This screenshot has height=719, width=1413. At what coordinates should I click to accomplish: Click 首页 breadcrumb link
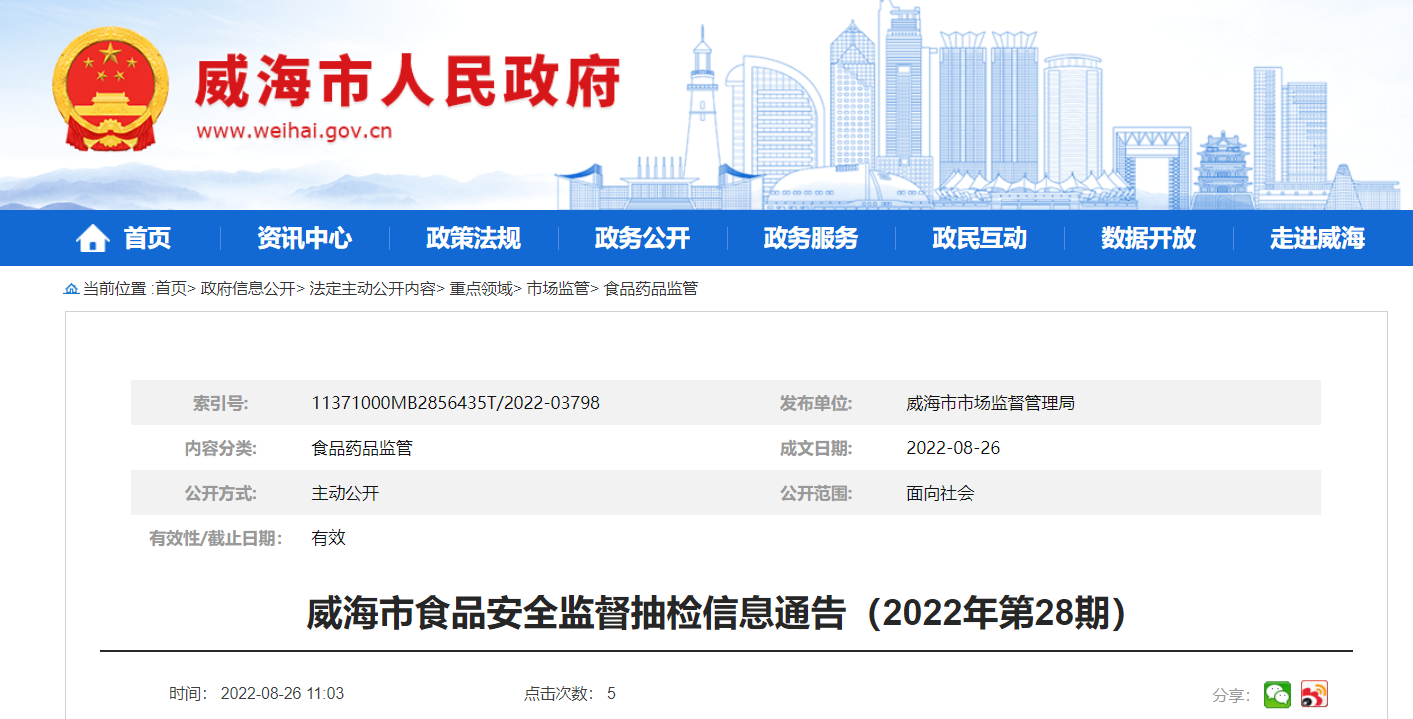click(x=171, y=289)
